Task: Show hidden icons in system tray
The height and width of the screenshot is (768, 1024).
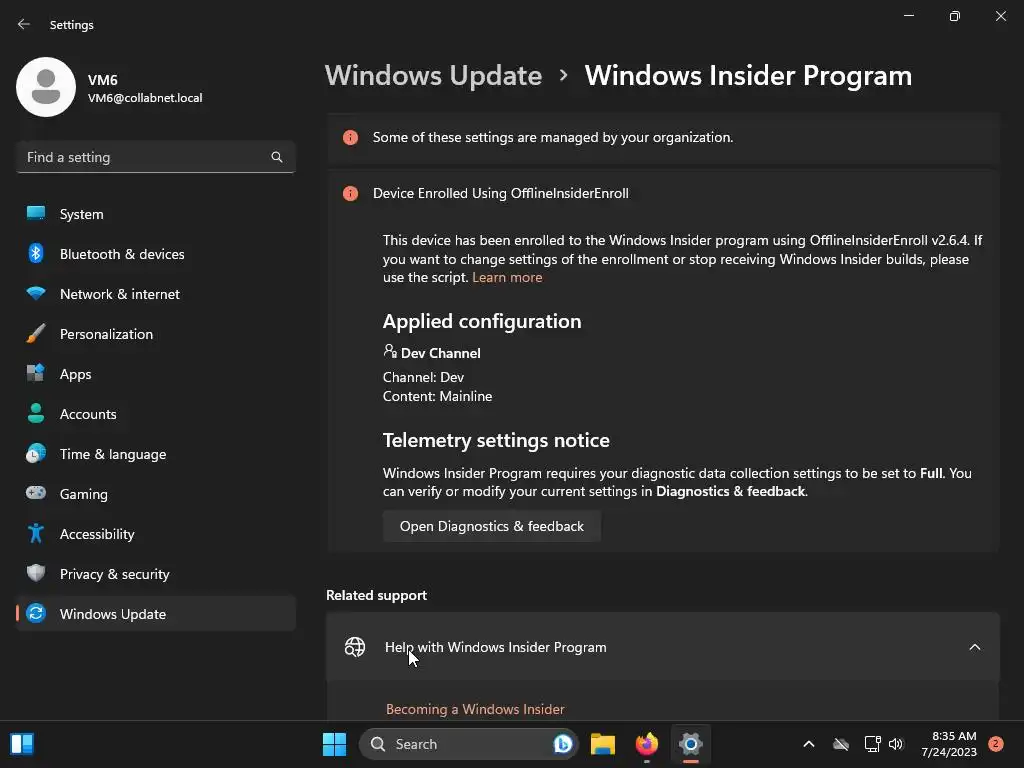Action: [808, 744]
